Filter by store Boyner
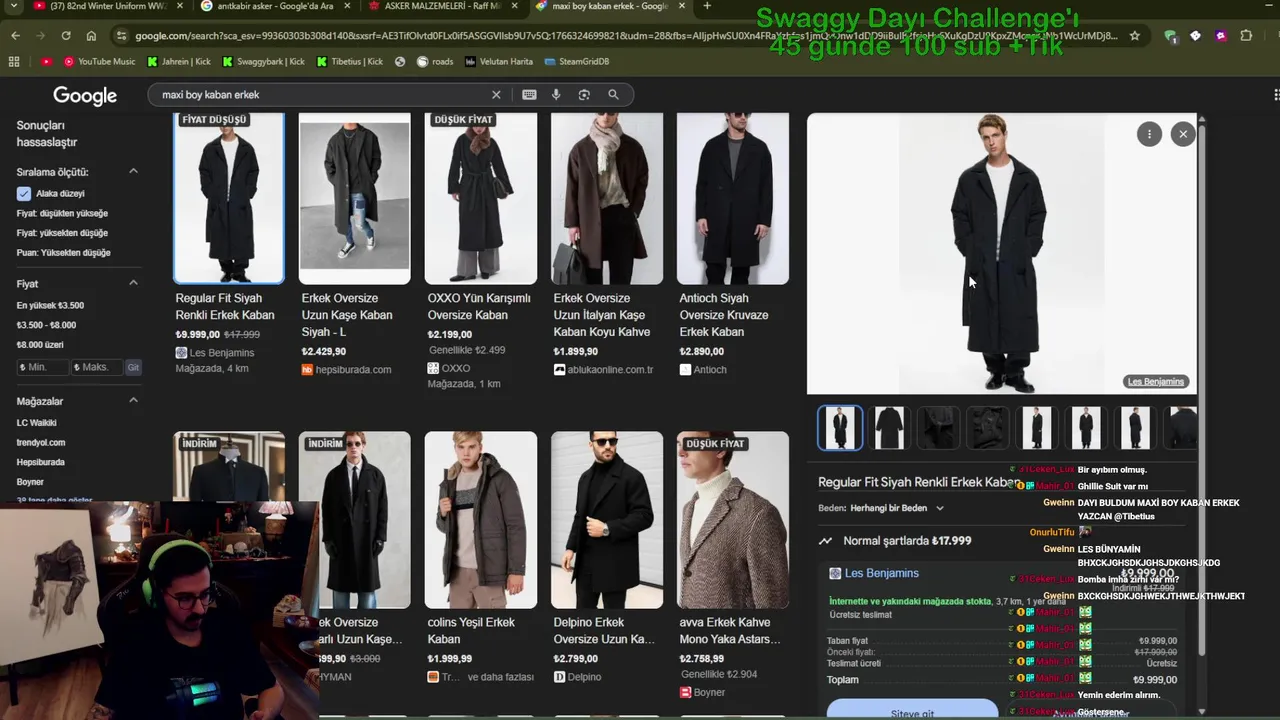This screenshot has width=1280, height=720. coord(30,482)
